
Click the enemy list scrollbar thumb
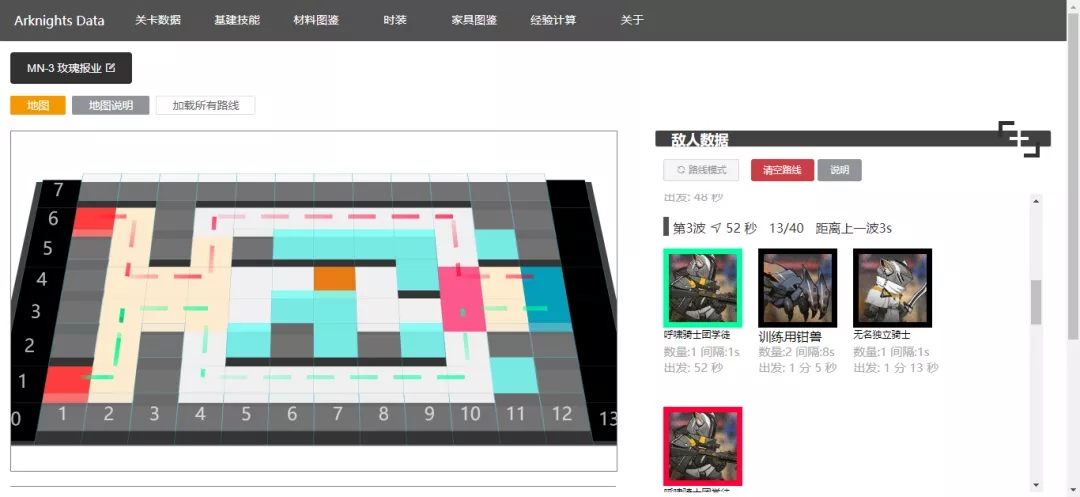[x=1036, y=302]
